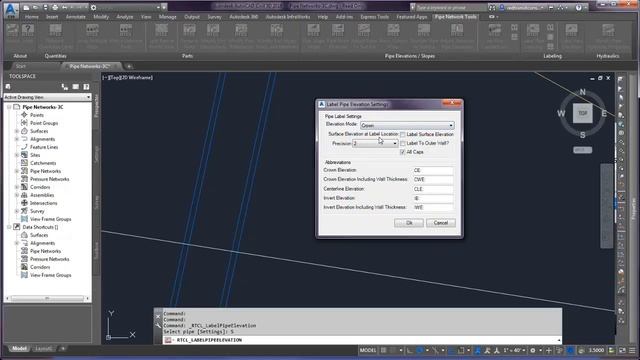Click the ortho mode icon in status bar
Screen dimensions: 640x360
point(410,350)
